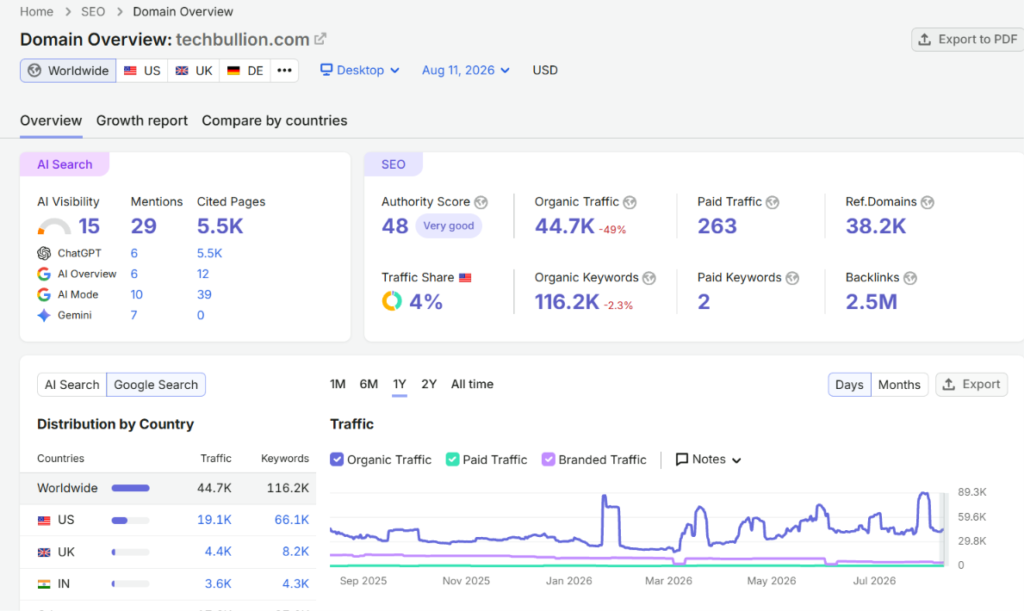Open IN traffic value 3.6K
1024x611 pixels.
click(x=218, y=584)
